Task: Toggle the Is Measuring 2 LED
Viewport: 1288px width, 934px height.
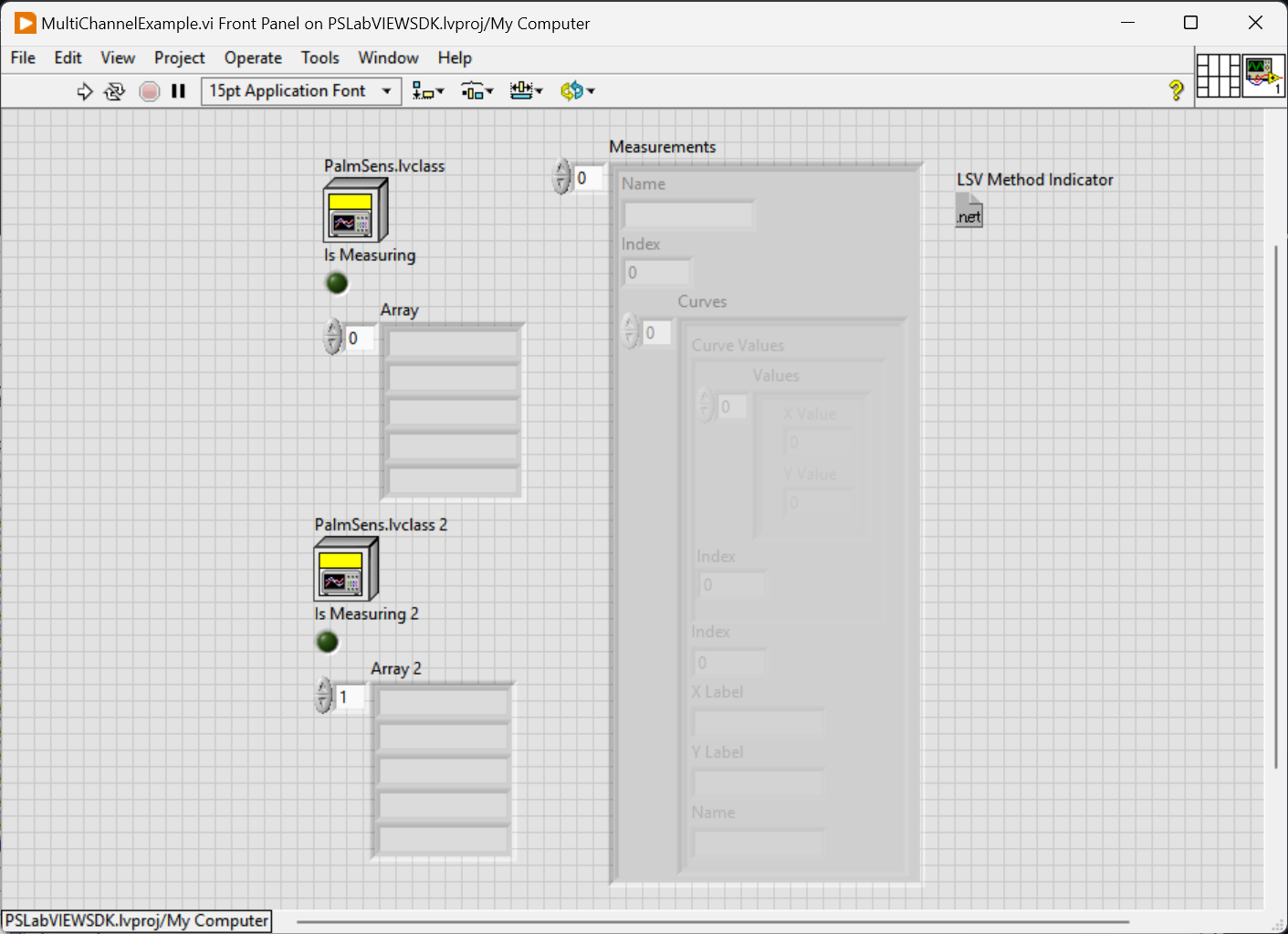Action: click(x=327, y=642)
